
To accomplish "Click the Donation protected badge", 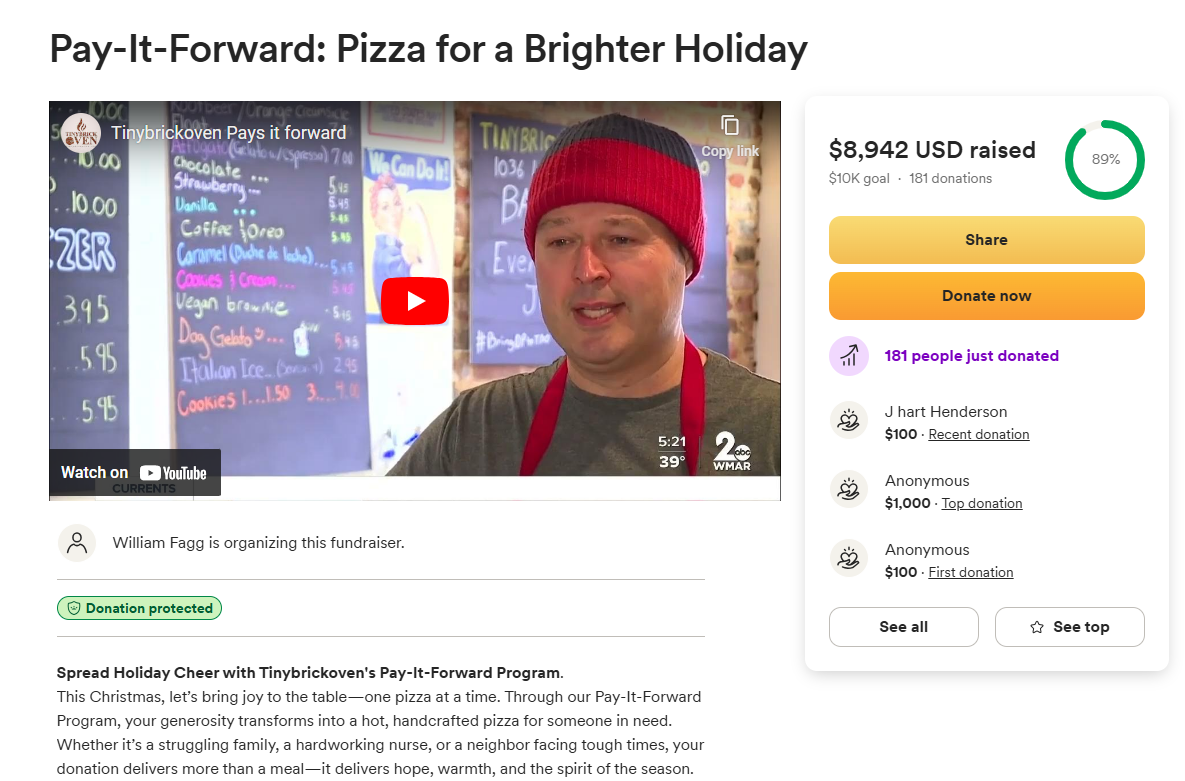I will [x=139, y=608].
